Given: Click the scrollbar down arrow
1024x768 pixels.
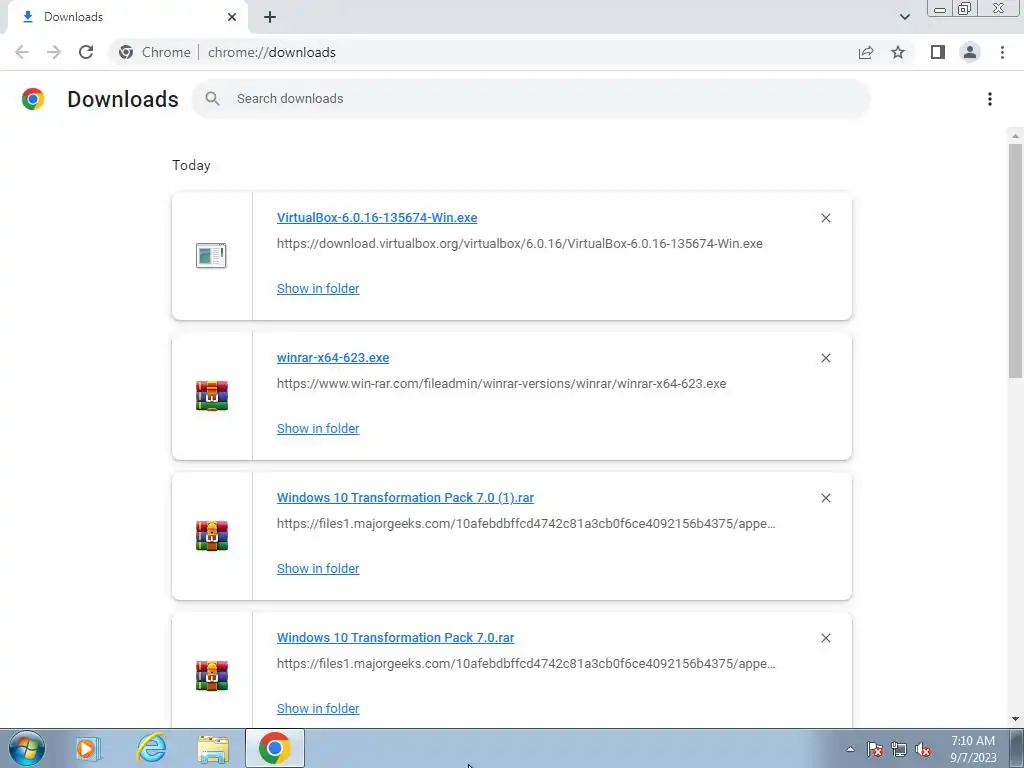Looking at the screenshot, I should coord(1015,720).
